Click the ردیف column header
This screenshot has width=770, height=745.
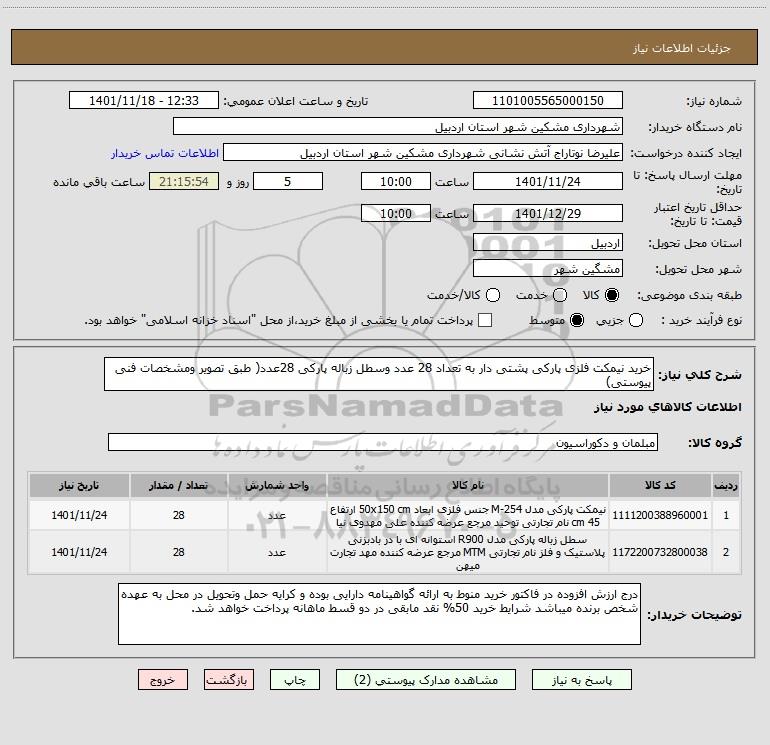[726, 485]
